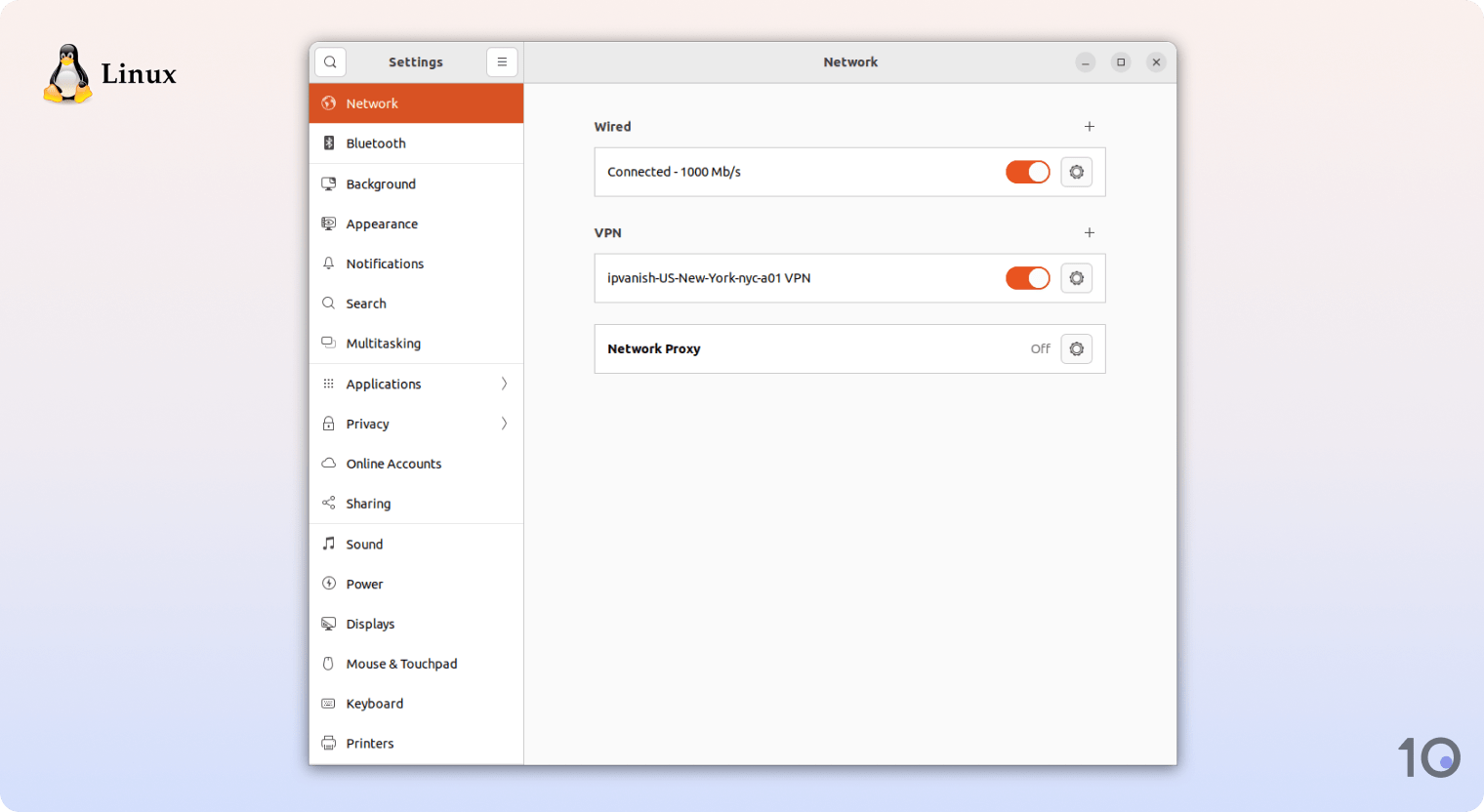Select Background in the sidebar

click(417, 183)
